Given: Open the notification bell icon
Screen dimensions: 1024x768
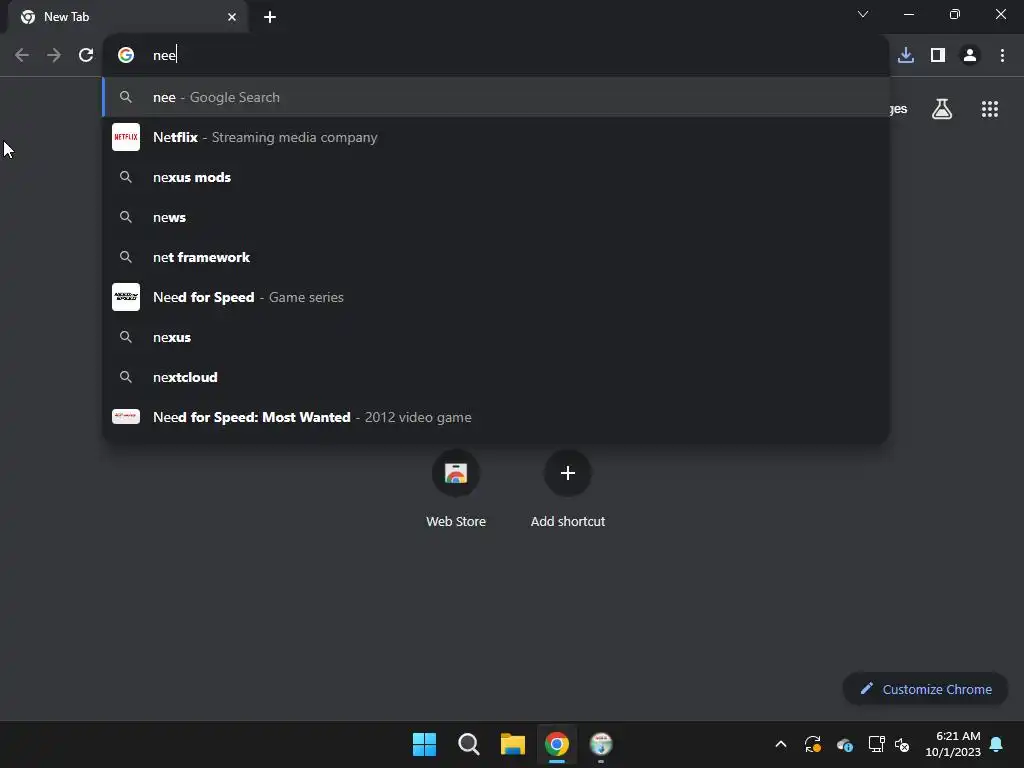Looking at the screenshot, I should [997, 744].
